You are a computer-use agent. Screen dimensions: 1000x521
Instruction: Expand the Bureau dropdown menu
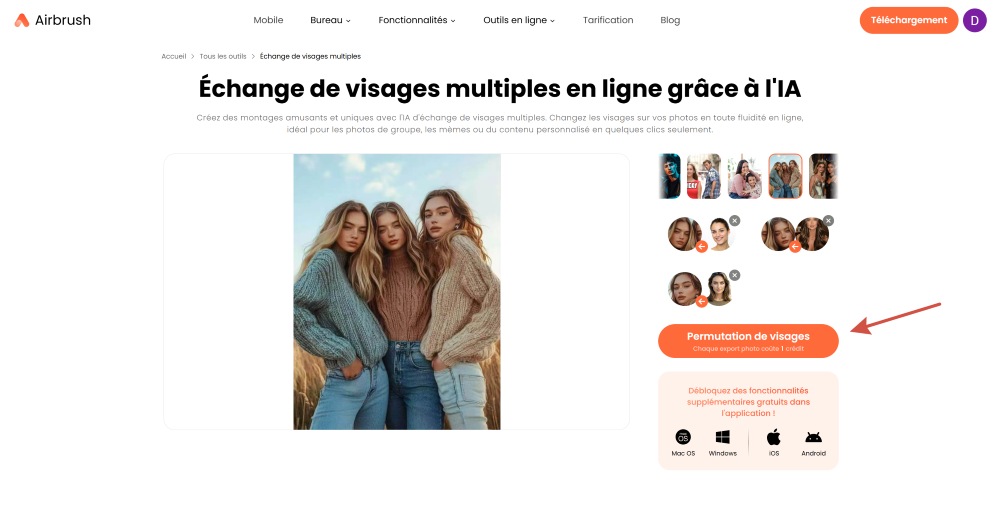pyautogui.click(x=330, y=20)
